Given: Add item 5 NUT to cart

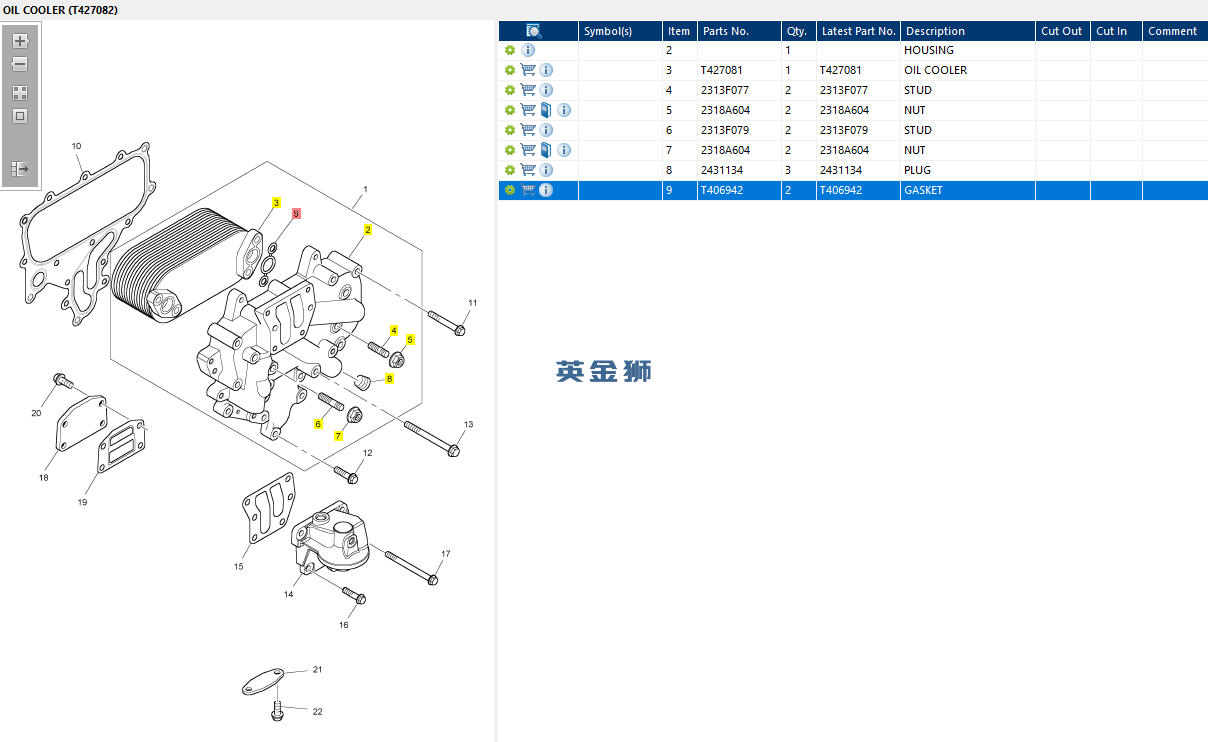Looking at the screenshot, I should [x=528, y=110].
